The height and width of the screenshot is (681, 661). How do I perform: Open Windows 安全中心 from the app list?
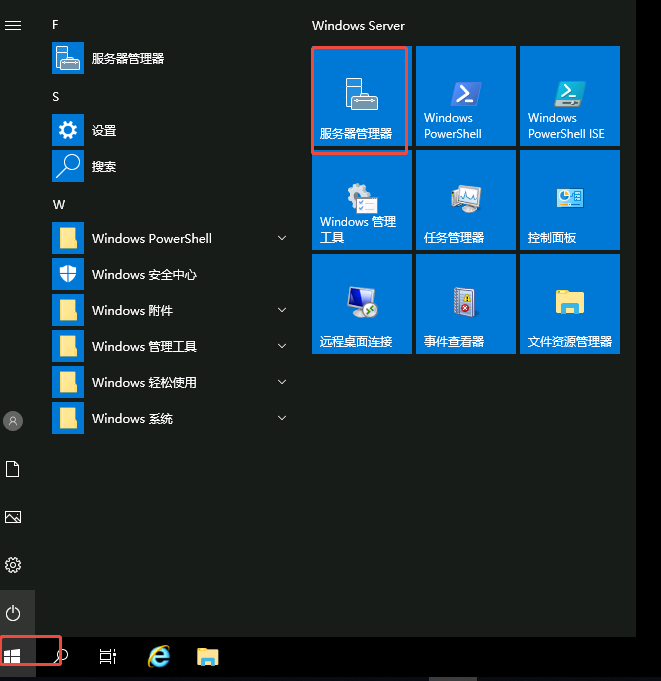[171, 274]
